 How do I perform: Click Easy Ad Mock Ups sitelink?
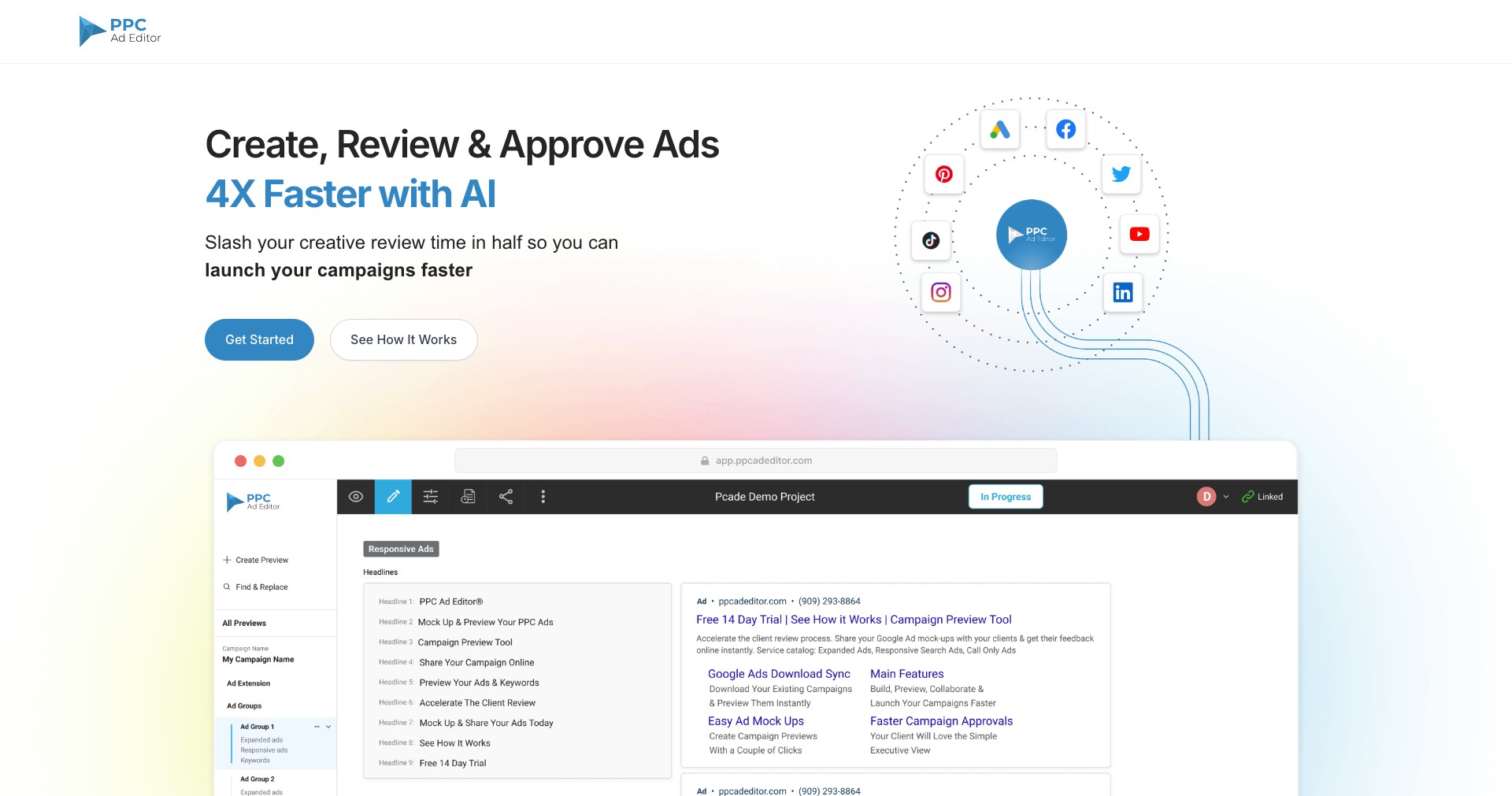[x=756, y=721]
